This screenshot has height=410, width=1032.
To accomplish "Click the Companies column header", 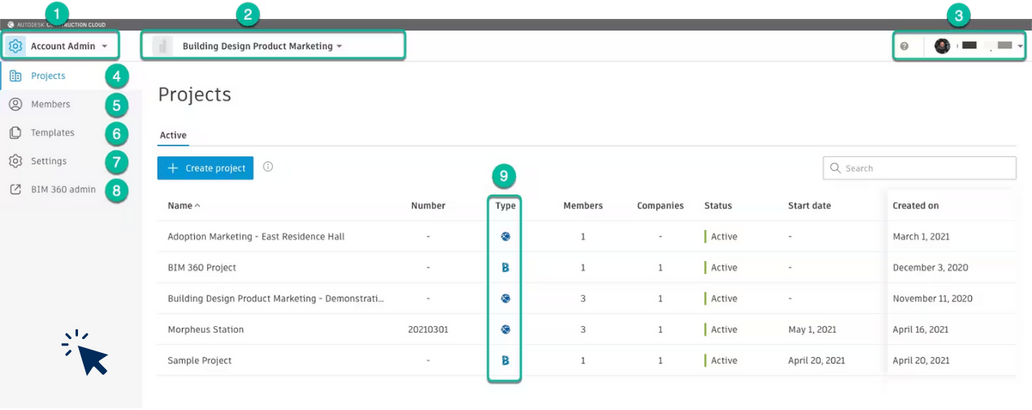I will pos(660,205).
